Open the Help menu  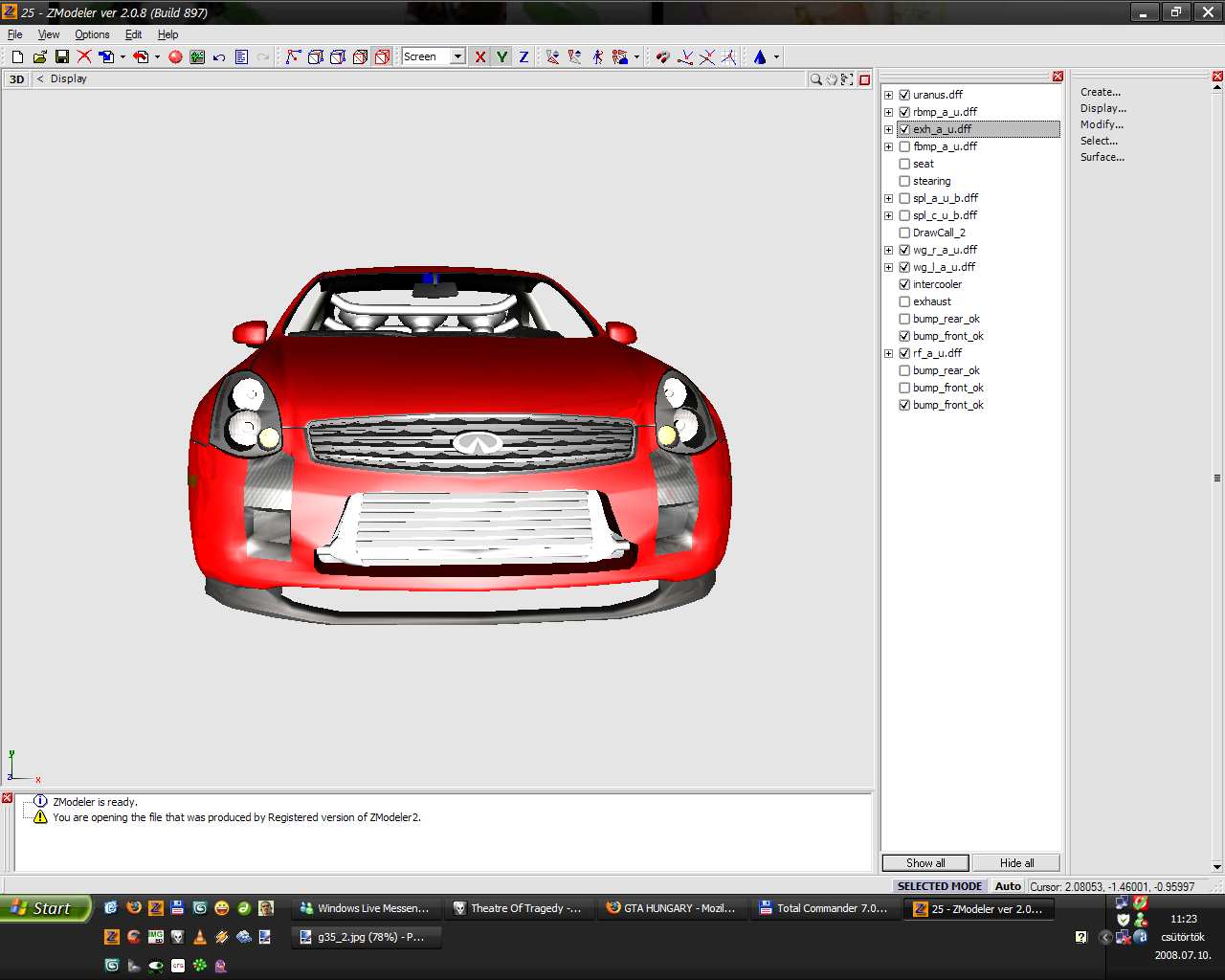(167, 34)
